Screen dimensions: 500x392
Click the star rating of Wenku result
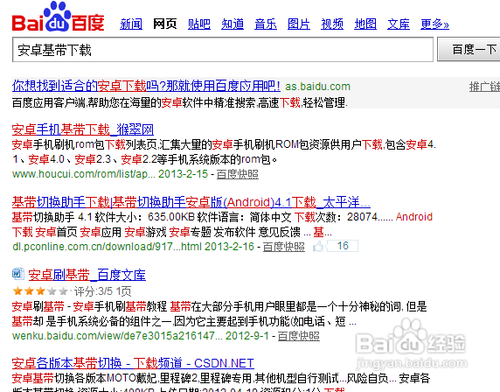coord(40,291)
